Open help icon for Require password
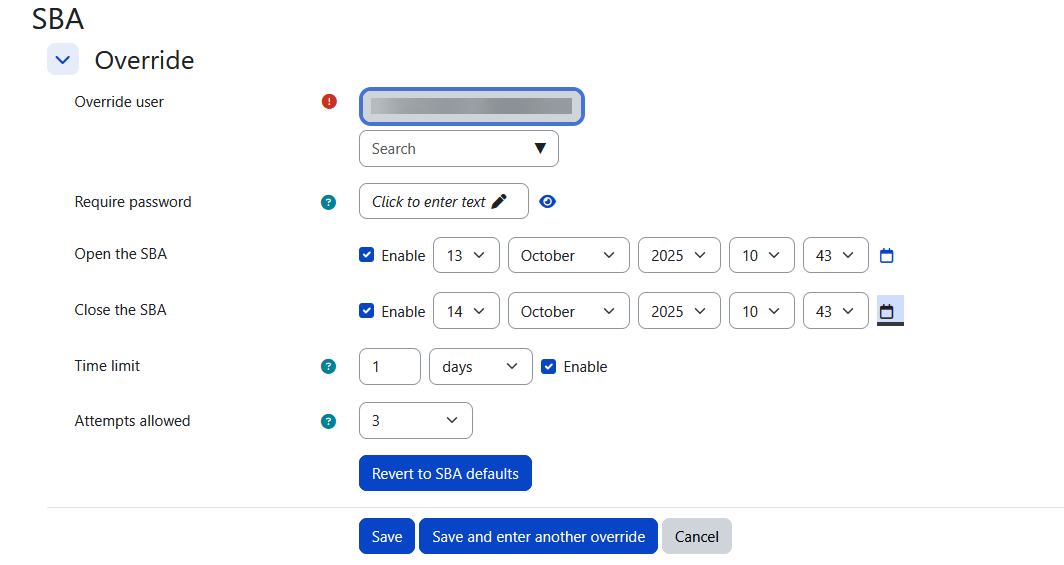Screen dimensions: 1064x565 tap(328, 202)
